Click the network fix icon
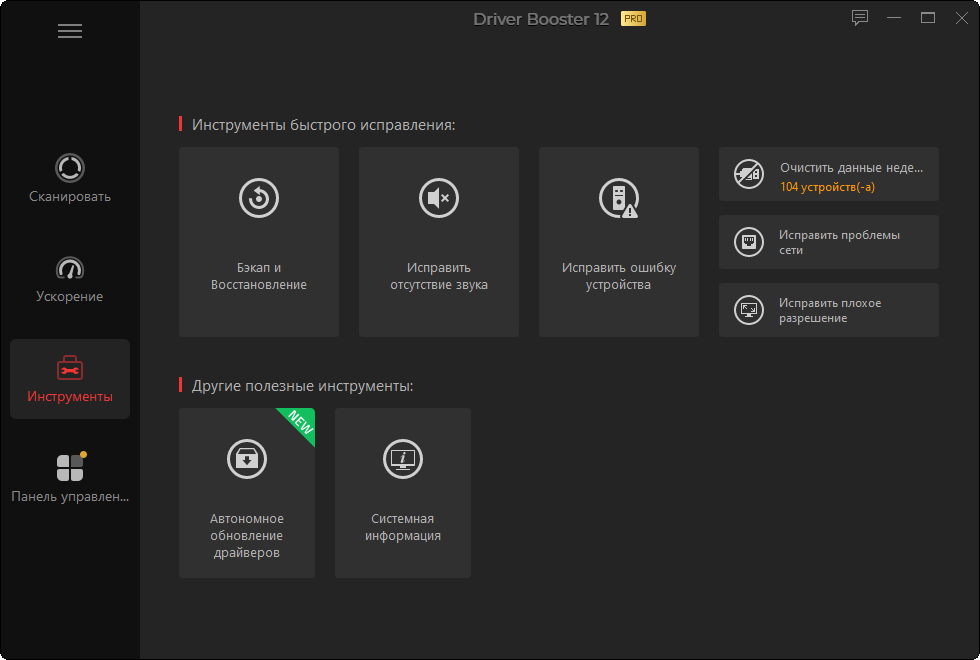The width and height of the screenshot is (980, 660). [x=748, y=242]
